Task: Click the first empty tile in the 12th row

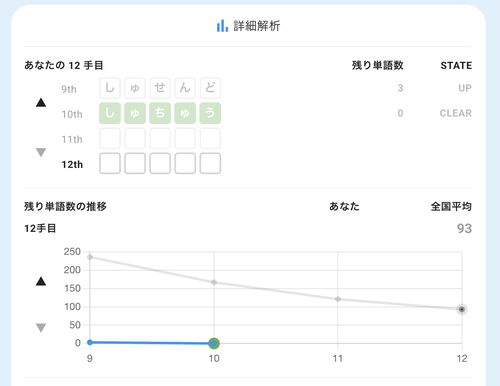Action: click(x=110, y=163)
